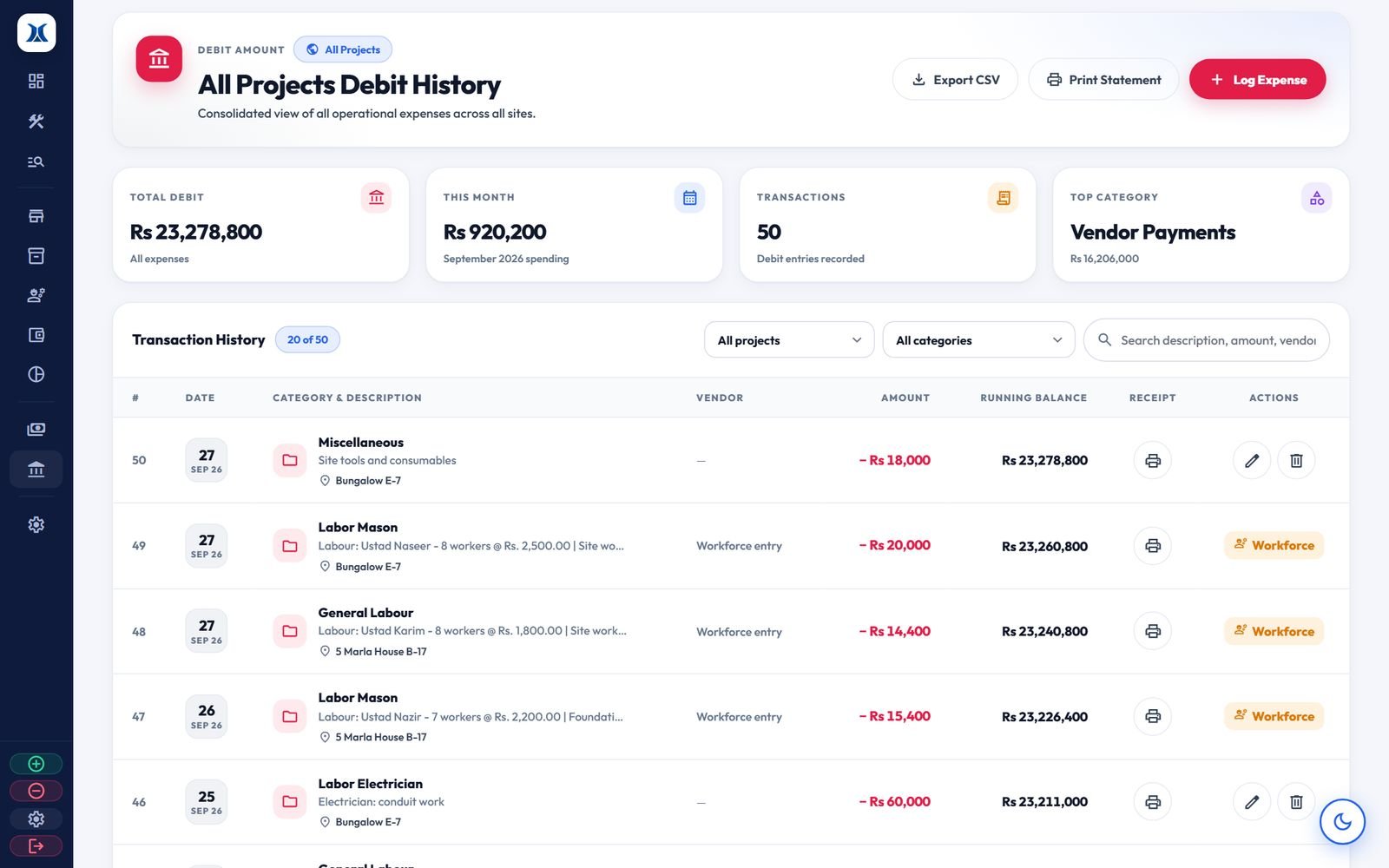Click the All Projects pill in header
1389x868 pixels.
[x=343, y=49]
